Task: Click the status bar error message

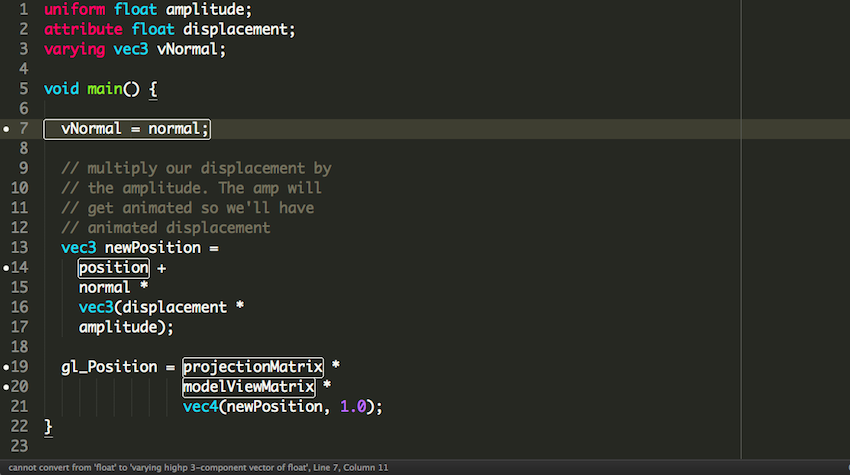Action: click(x=198, y=467)
